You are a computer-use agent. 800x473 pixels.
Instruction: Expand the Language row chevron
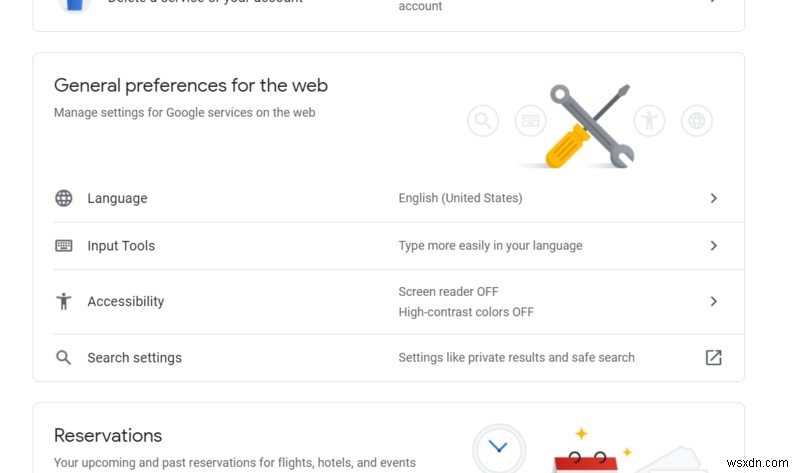click(713, 198)
